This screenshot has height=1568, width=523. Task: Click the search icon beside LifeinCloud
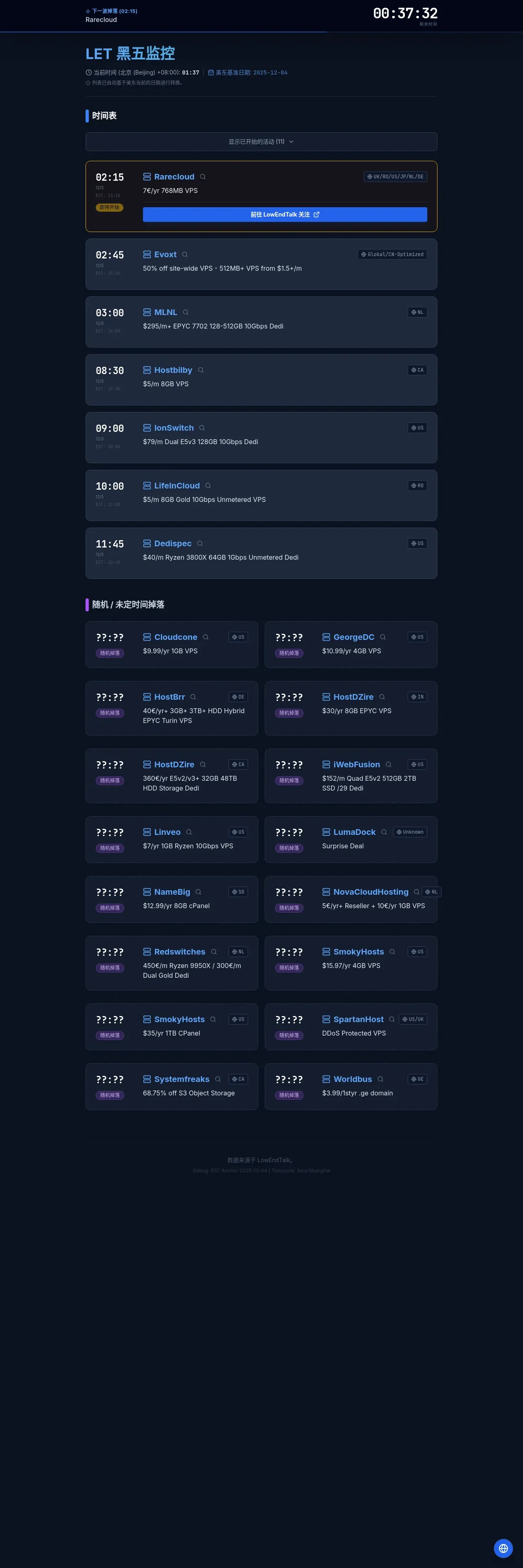click(x=208, y=486)
